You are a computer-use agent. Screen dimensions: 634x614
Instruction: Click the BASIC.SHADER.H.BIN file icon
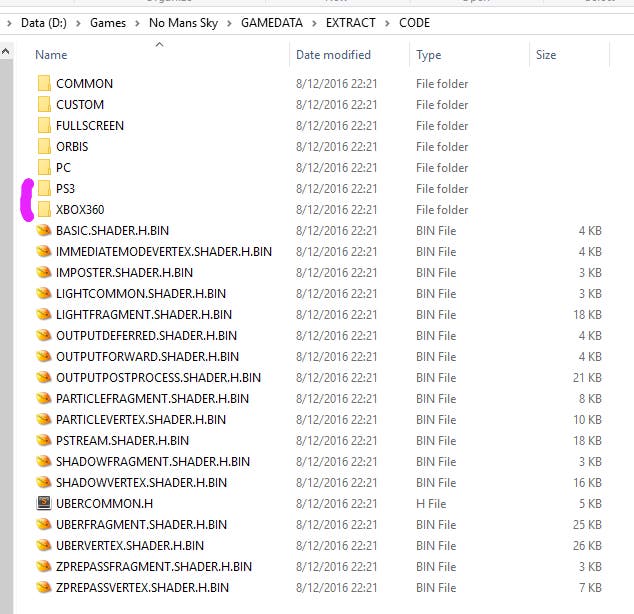point(44,230)
